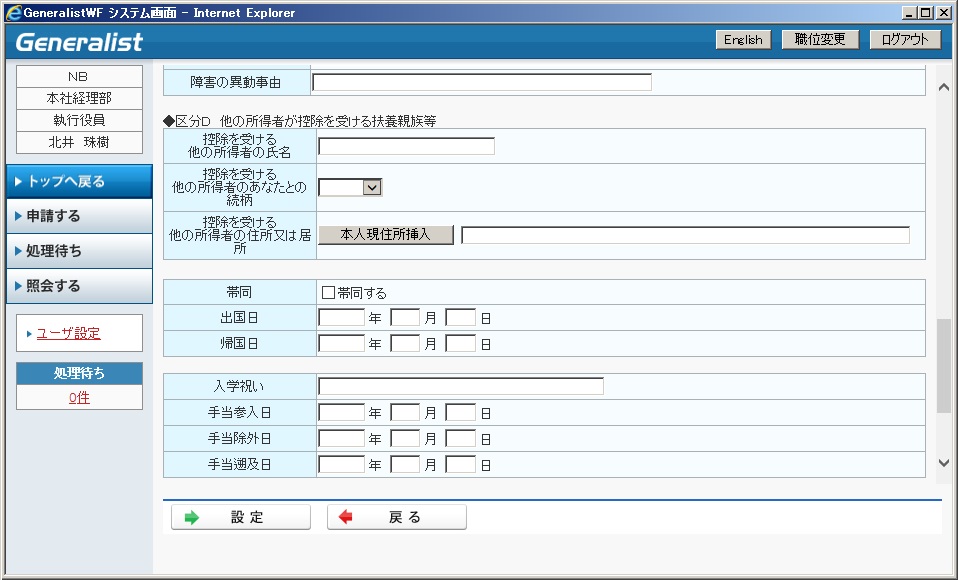Screen dimensions: 958x580
Task: Check the 帯同する checkbox
Action: [x=328, y=293]
